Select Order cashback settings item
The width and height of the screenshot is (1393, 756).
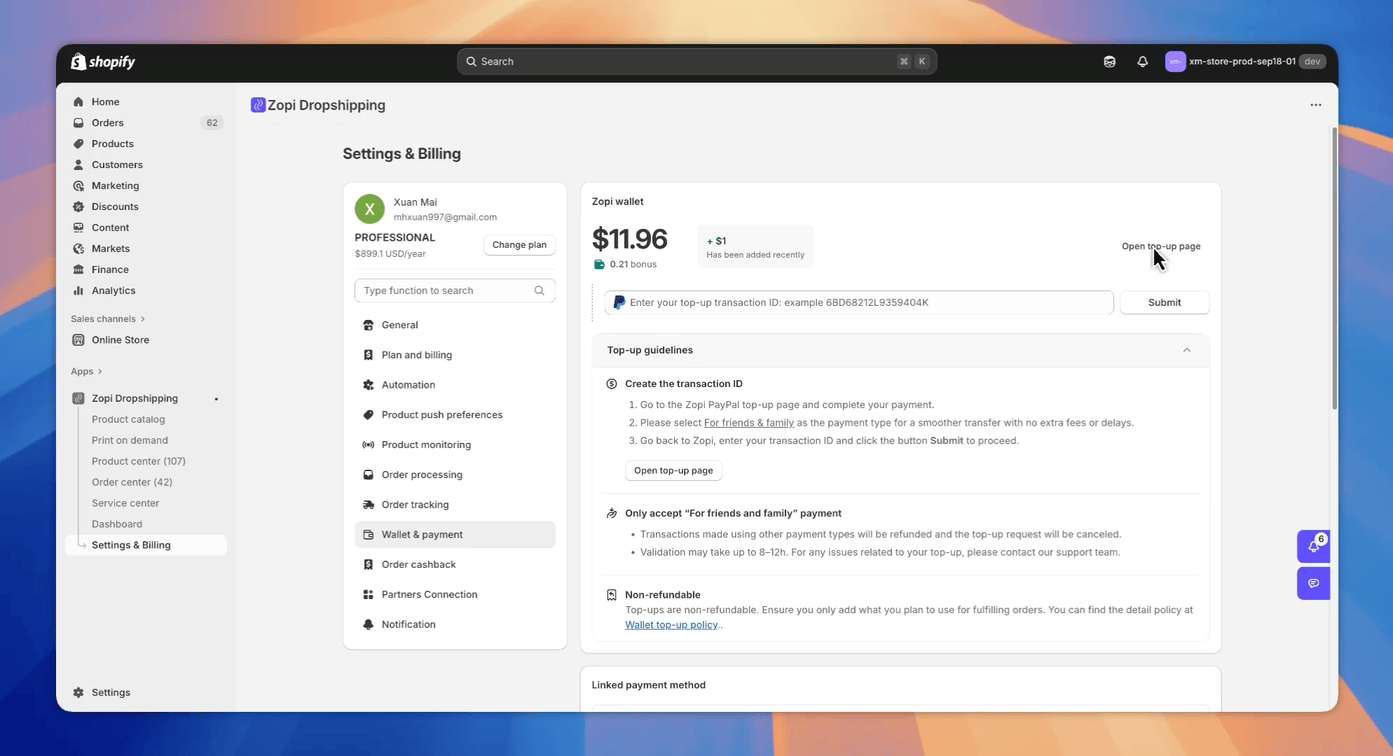point(418,565)
